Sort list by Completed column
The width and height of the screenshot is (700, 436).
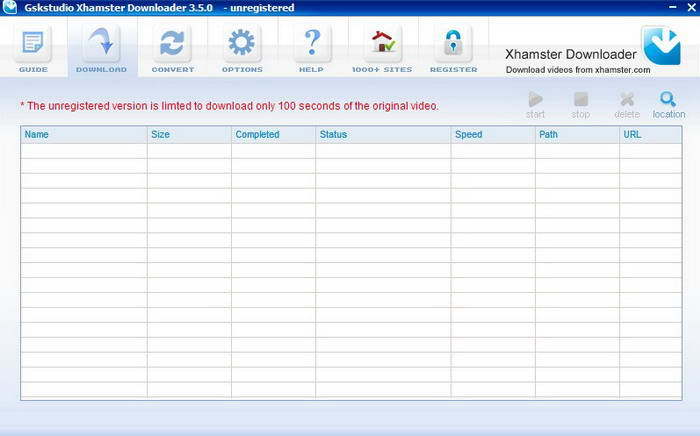273,134
